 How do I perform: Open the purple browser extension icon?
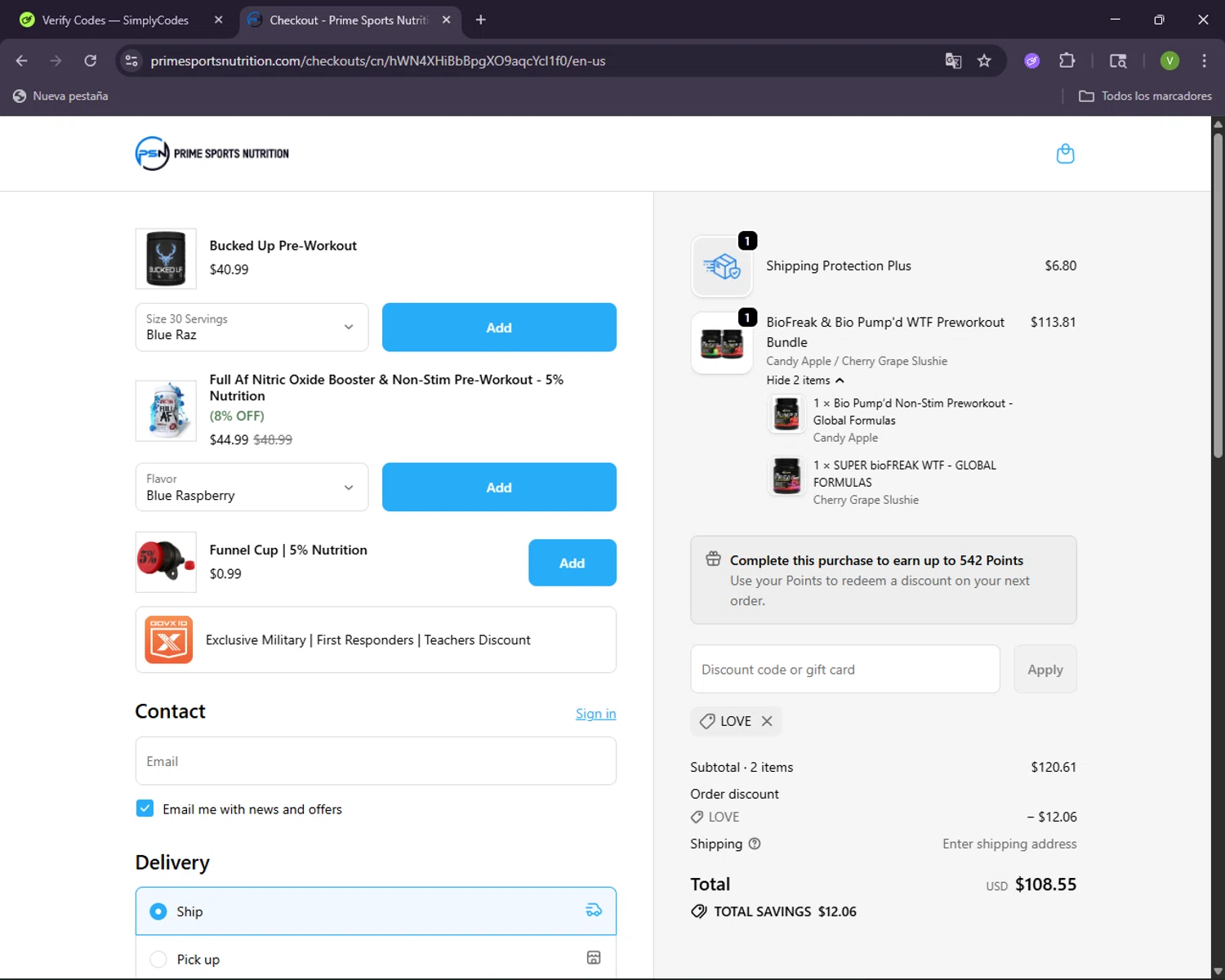point(1032,60)
